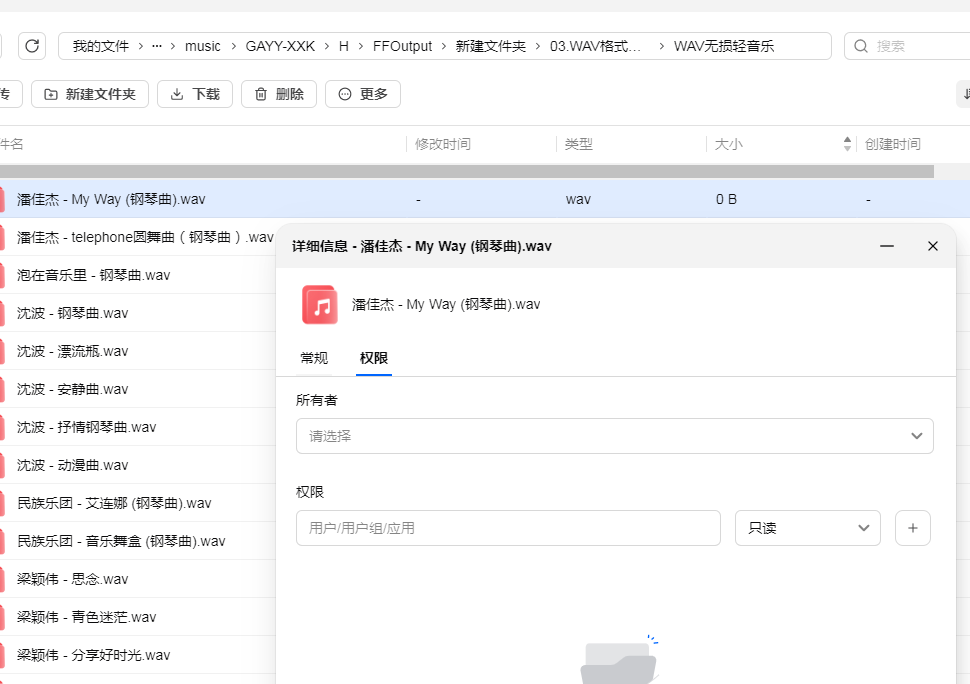Navigate to 新建文件夹 in breadcrumb

(x=491, y=46)
